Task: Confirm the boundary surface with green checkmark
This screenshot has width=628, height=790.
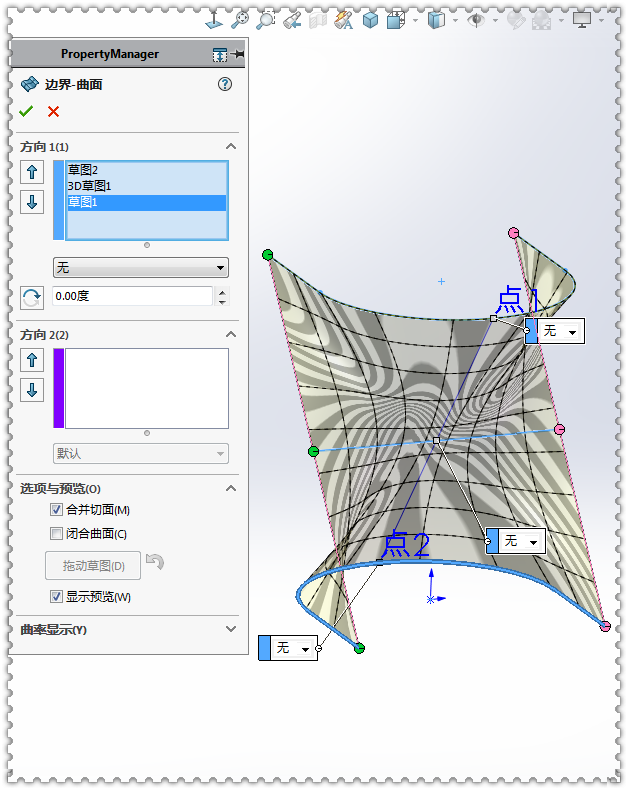Action: tap(26, 111)
